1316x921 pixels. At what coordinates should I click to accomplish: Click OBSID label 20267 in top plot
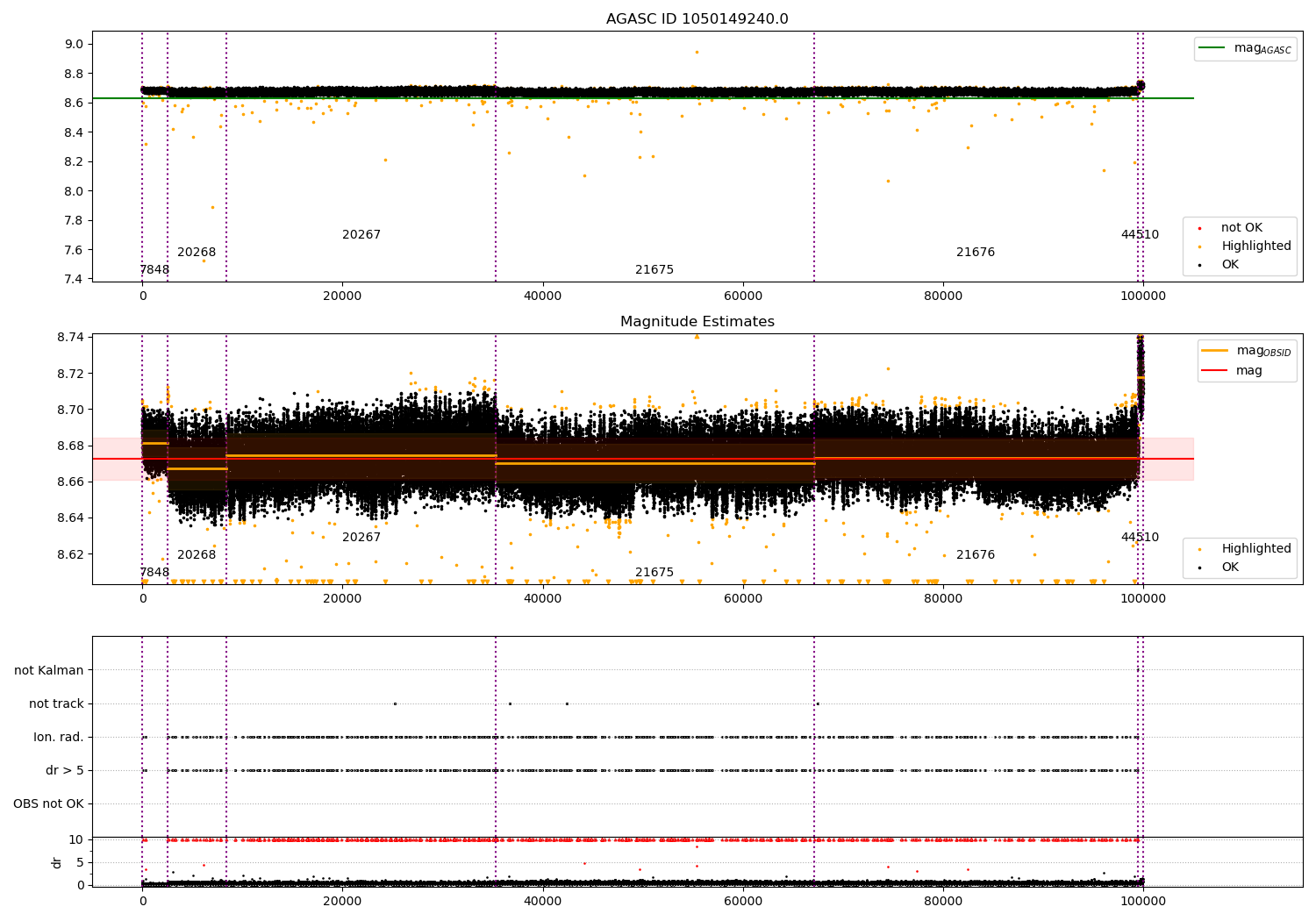point(361,235)
